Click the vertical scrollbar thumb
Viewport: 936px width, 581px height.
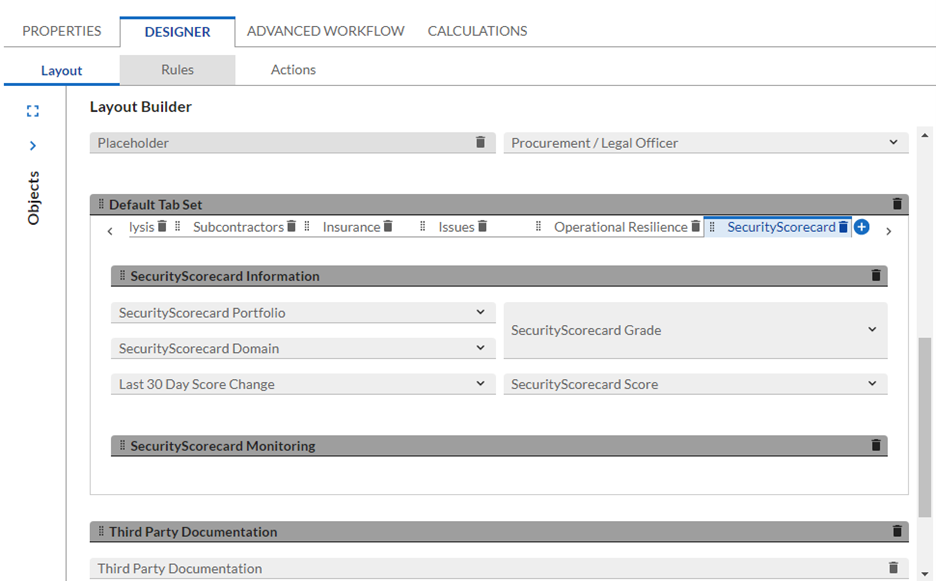(925, 428)
